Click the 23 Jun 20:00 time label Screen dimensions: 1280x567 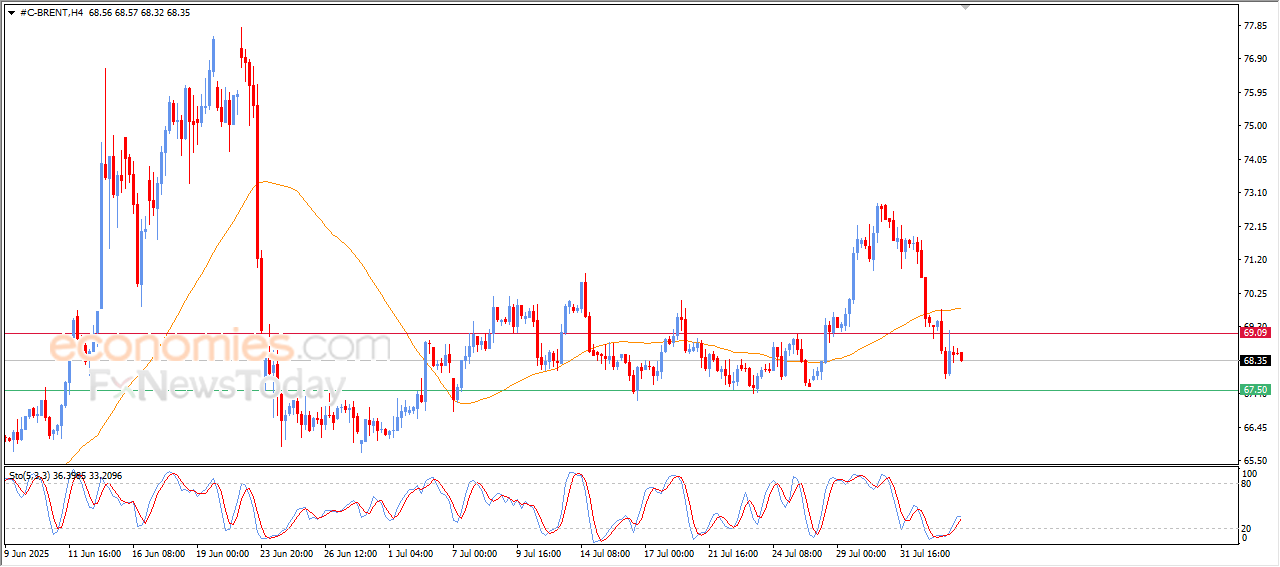point(285,552)
